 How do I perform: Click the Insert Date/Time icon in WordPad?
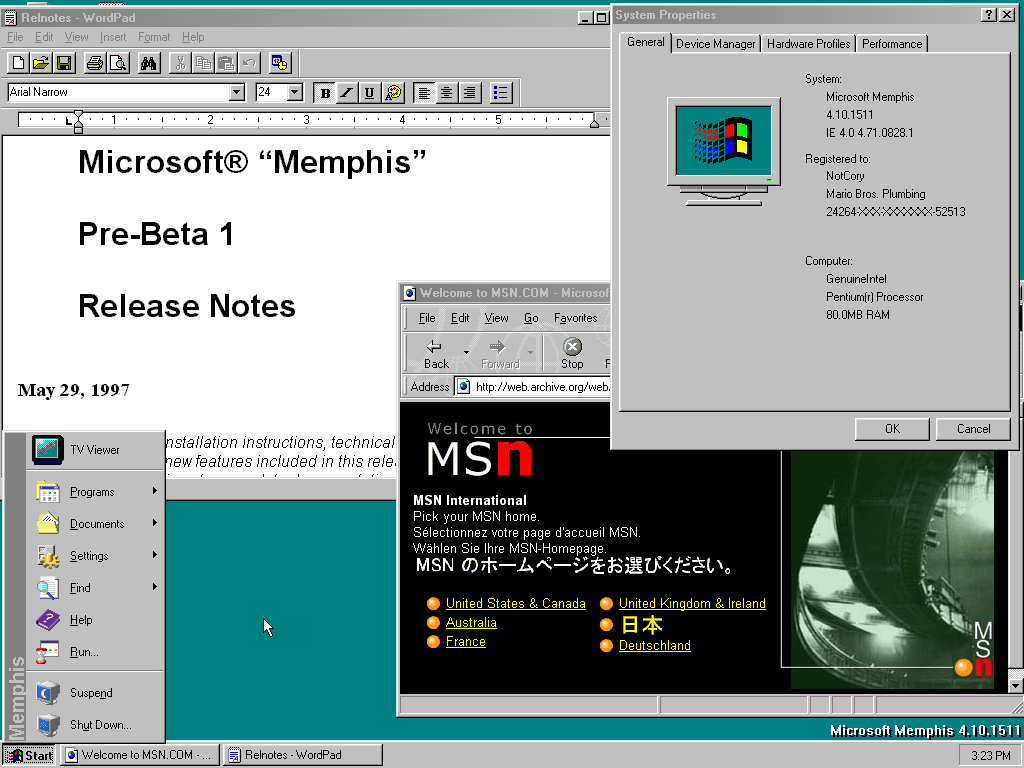coord(280,63)
